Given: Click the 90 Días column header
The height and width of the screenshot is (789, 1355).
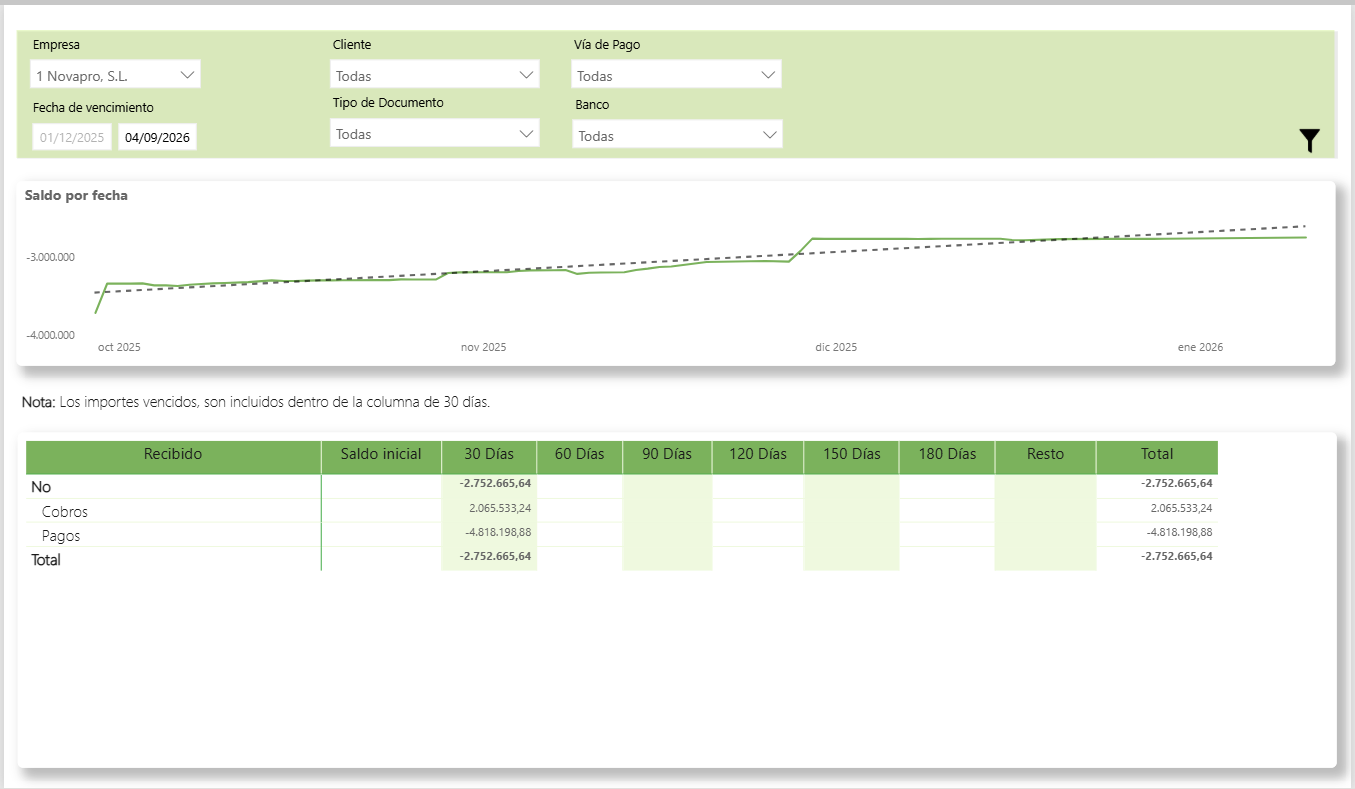Looking at the screenshot, I should (x=667, y=454).
